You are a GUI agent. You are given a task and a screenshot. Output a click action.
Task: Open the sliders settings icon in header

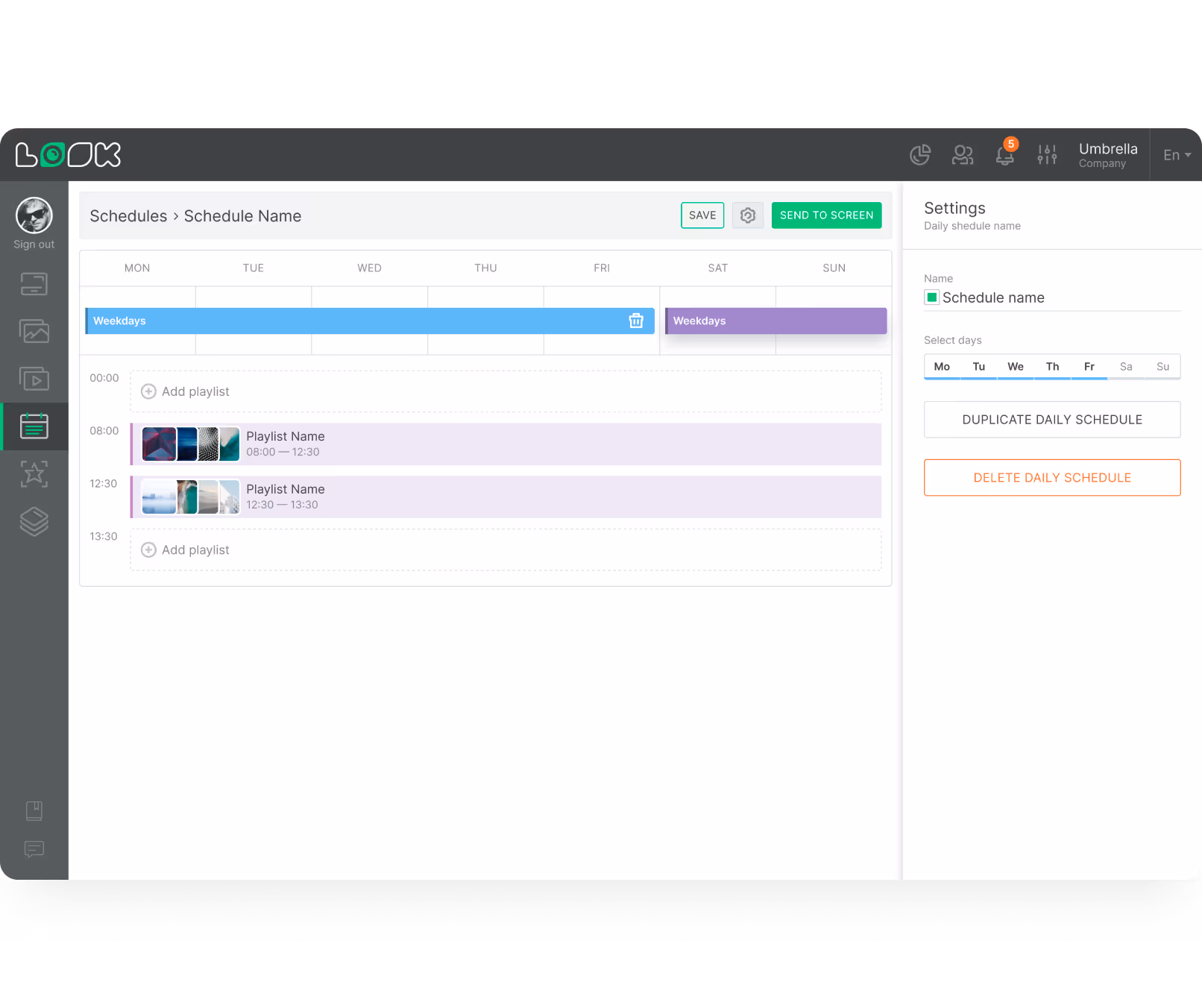click(1047, 155)
